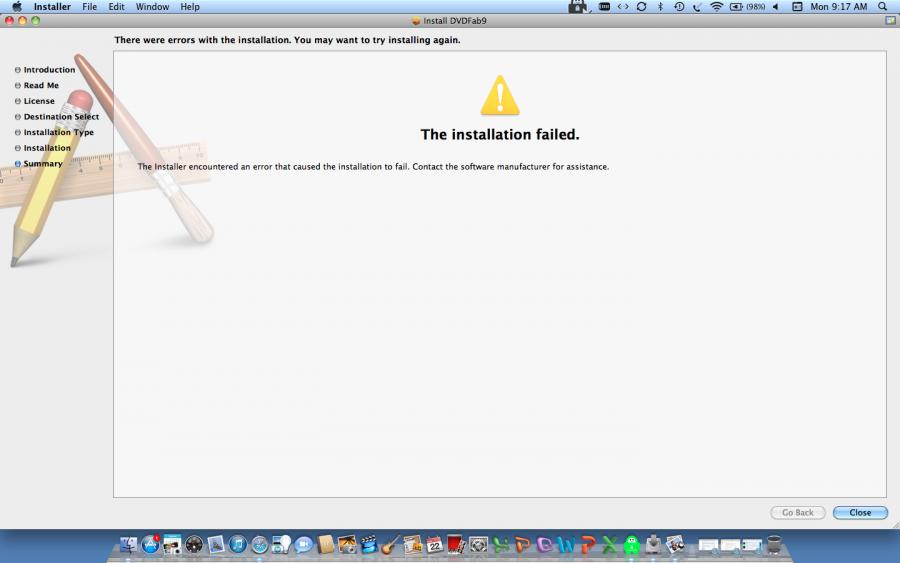Launch Safari compass icon in Dock
The height and width of the screenshot is (563, 900).
tap(259, 544)
